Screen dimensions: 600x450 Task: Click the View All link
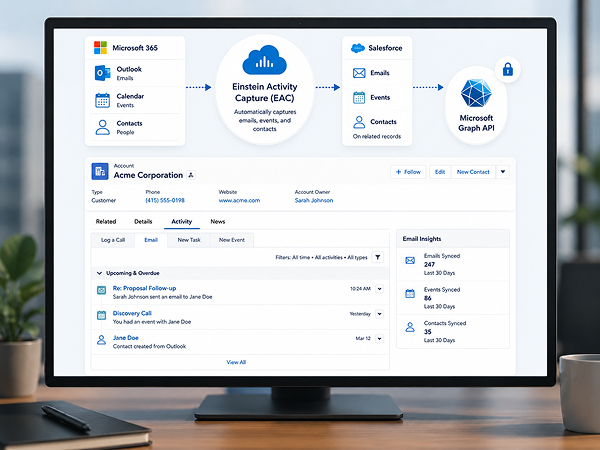click(236, 362)
